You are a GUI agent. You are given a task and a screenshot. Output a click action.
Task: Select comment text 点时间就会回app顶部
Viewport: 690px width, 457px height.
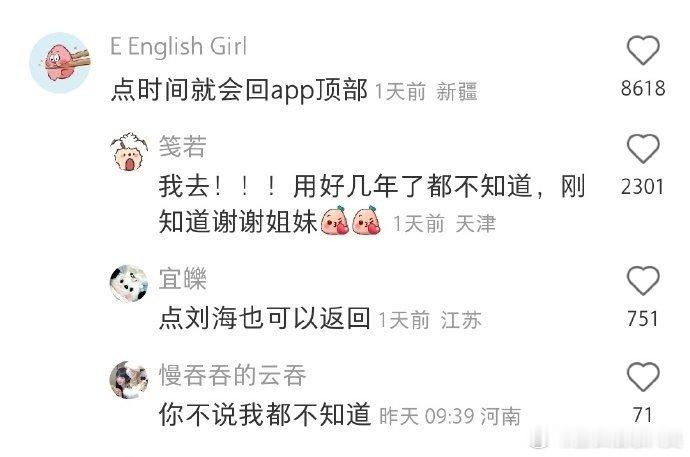(x=239, y=90)
